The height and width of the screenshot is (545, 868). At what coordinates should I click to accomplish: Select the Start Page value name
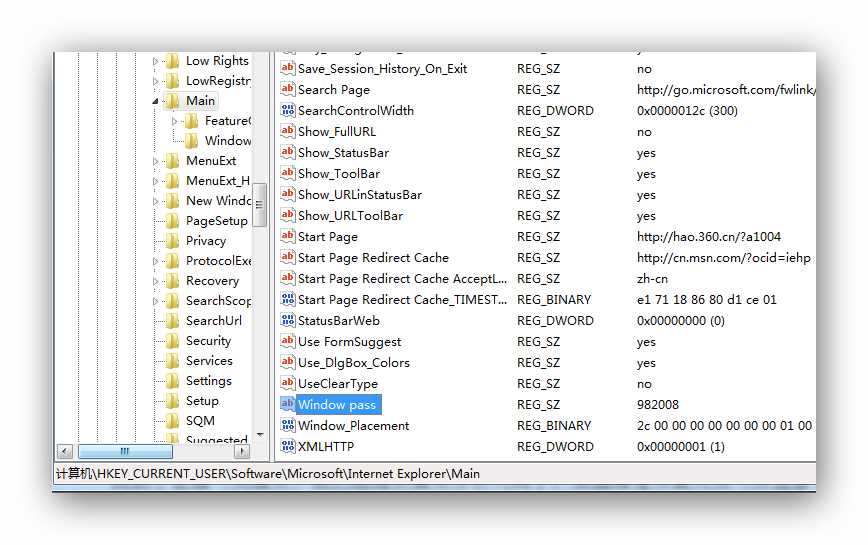[328, 237]
